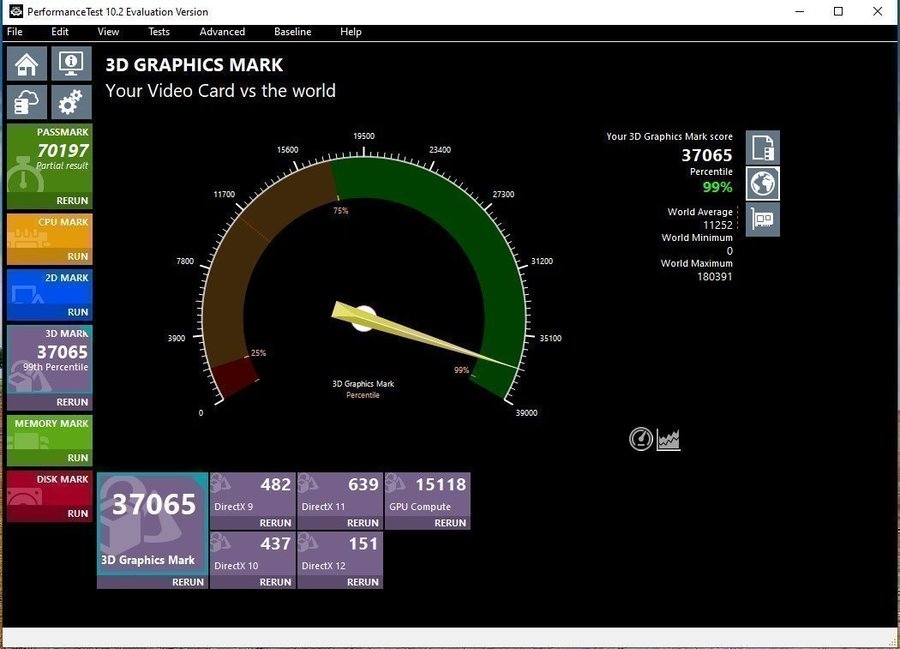Click the Home icon in the sidebar
Screen dimensions: 900x649
pos(27,64)
